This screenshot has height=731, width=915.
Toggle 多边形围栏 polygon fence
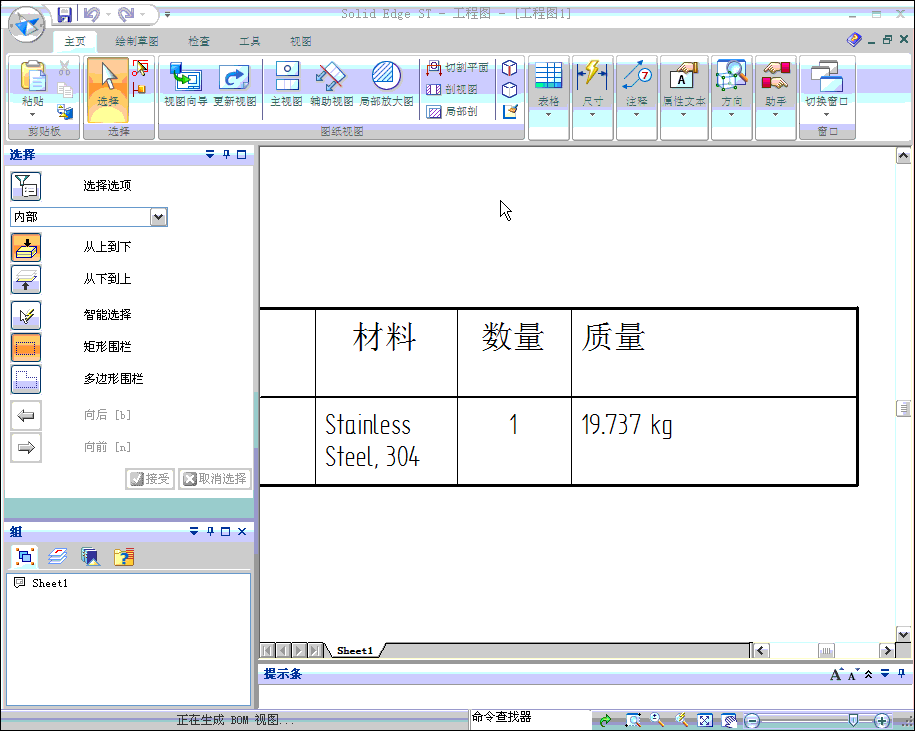(26, 379)
